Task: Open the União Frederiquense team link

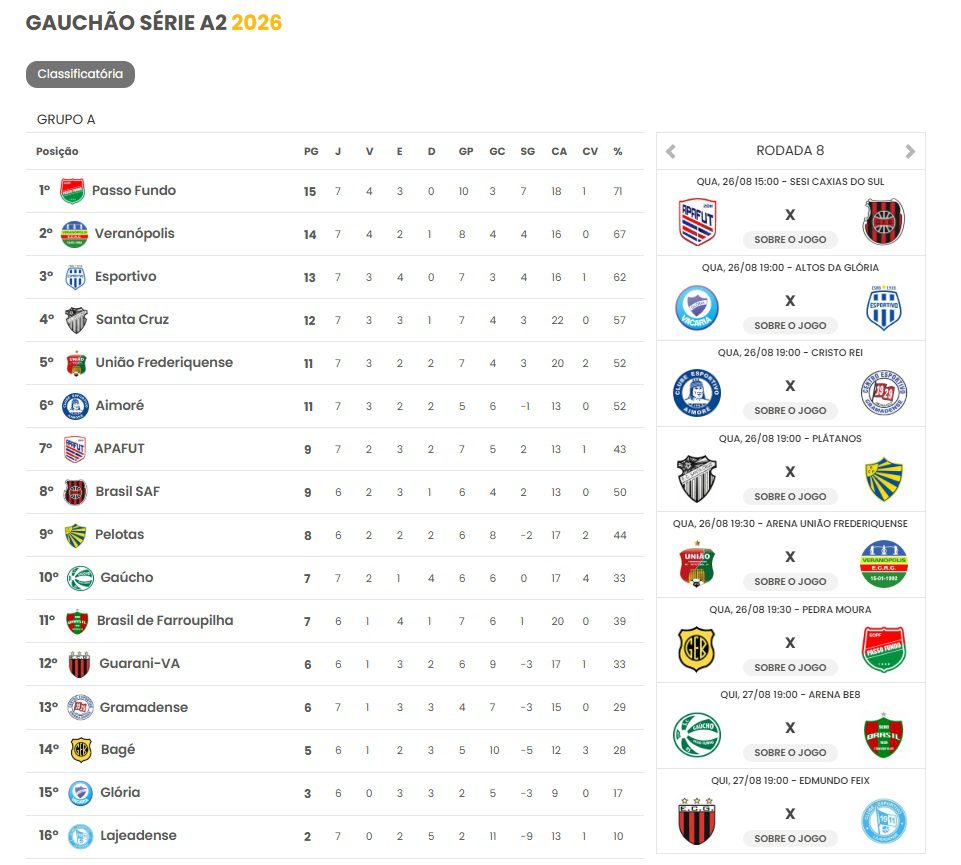Action: click(164, 362)
